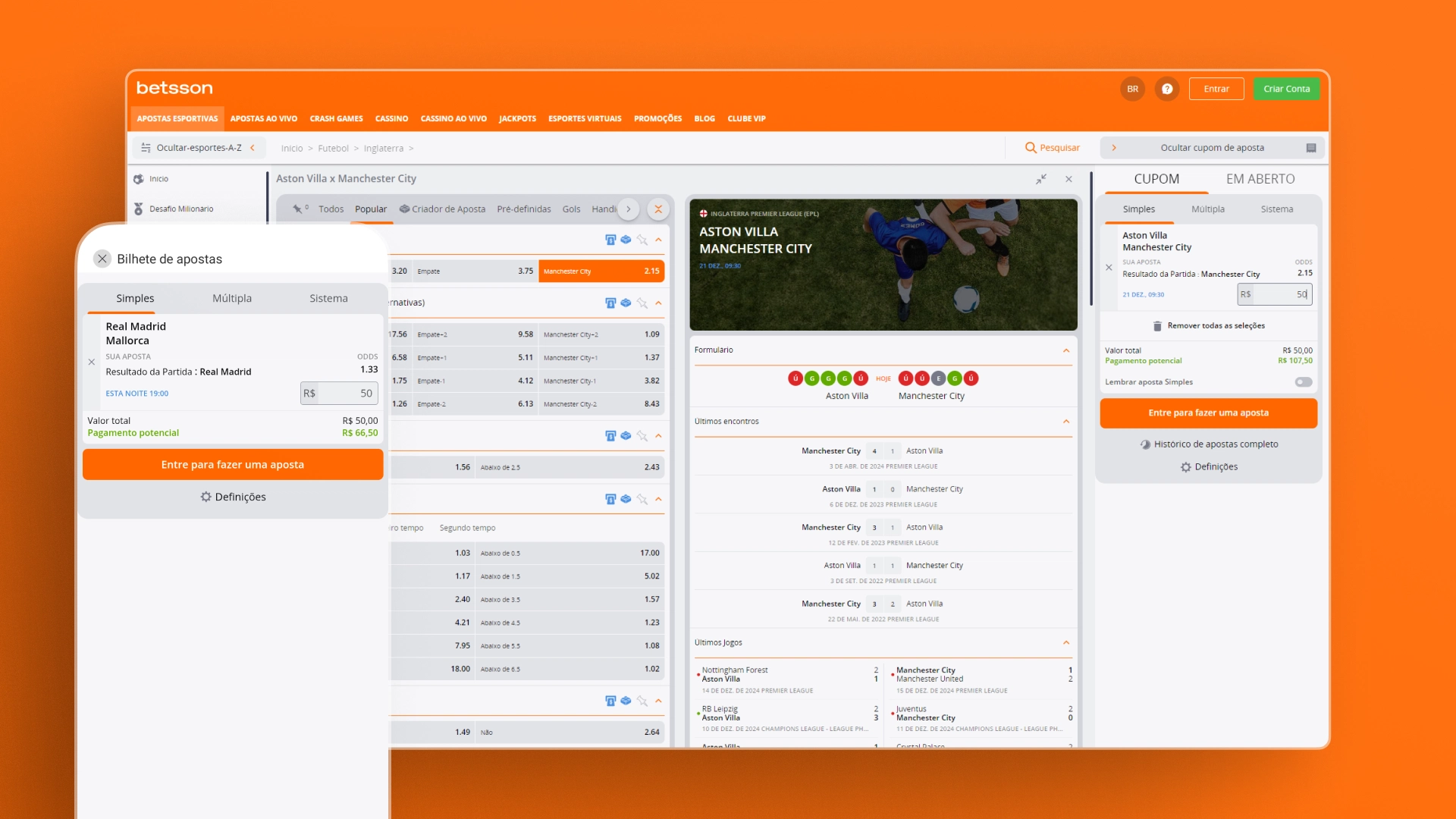Collapse the Formulario section

click(1066, 350)
